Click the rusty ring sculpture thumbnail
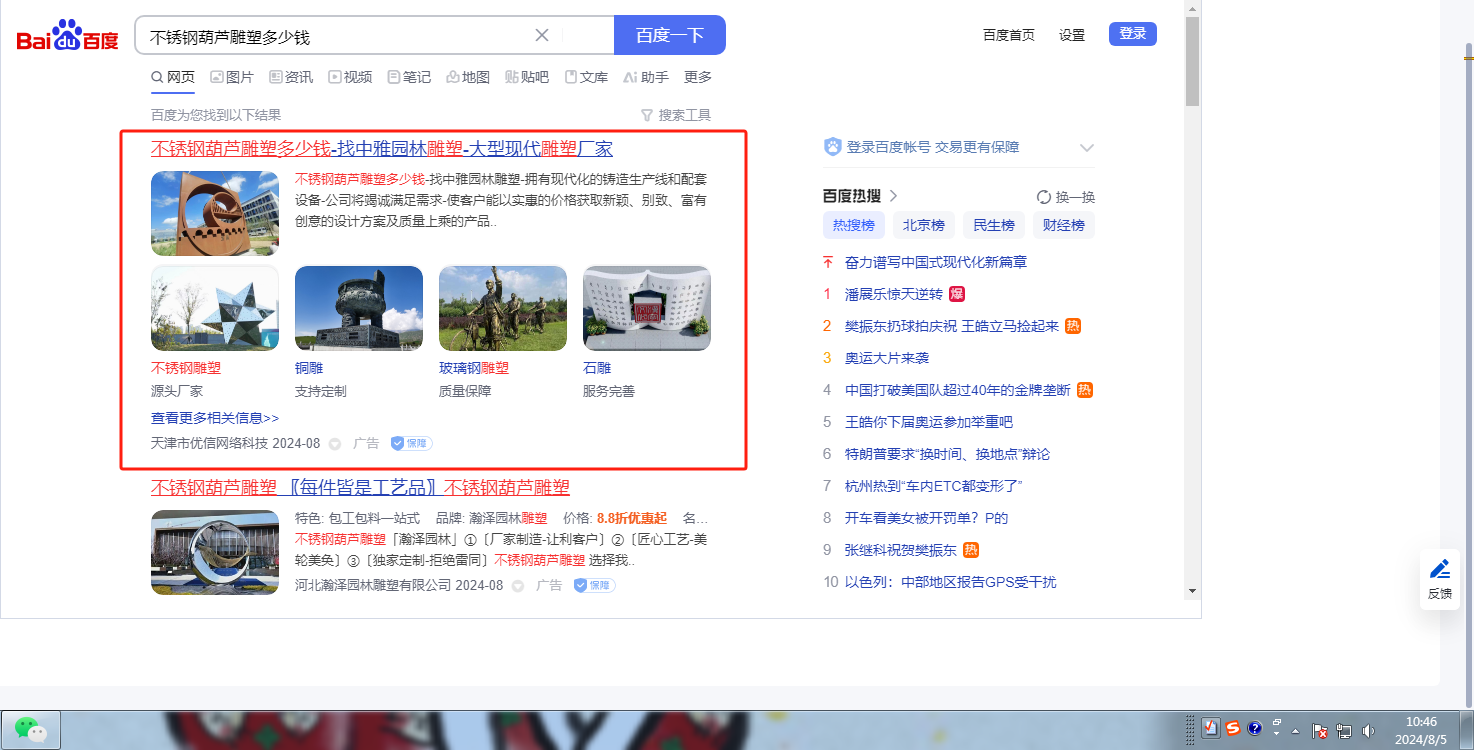The image size is (1474, 750). [x=215, y=213]
